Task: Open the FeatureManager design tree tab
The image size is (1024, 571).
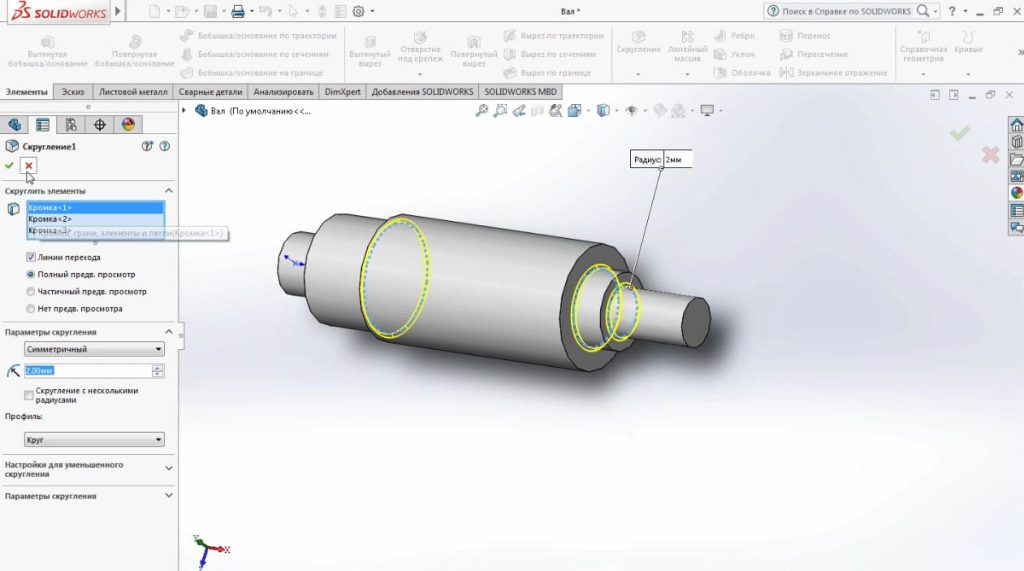Action: 14,124
